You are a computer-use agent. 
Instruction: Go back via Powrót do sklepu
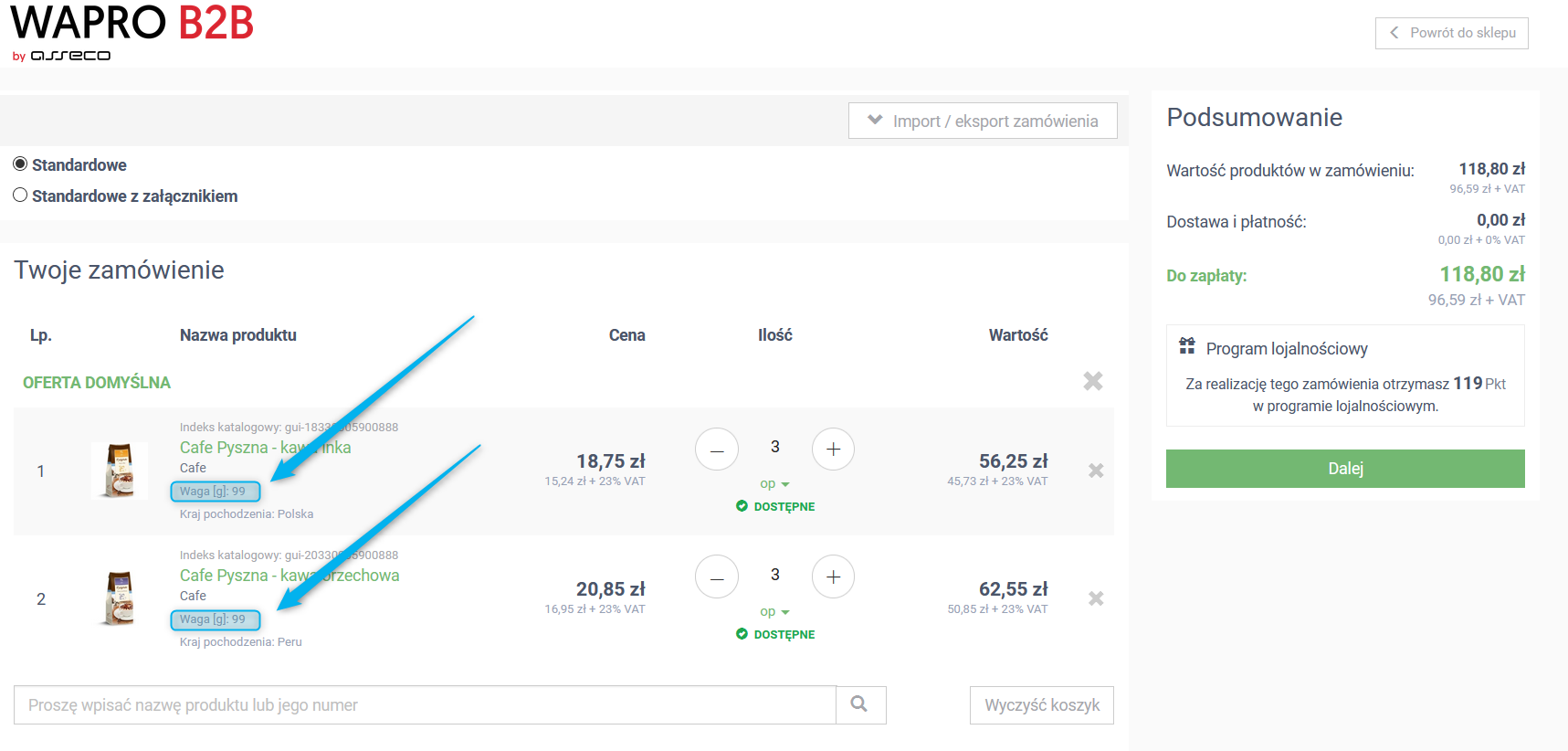click(1452, 33)
